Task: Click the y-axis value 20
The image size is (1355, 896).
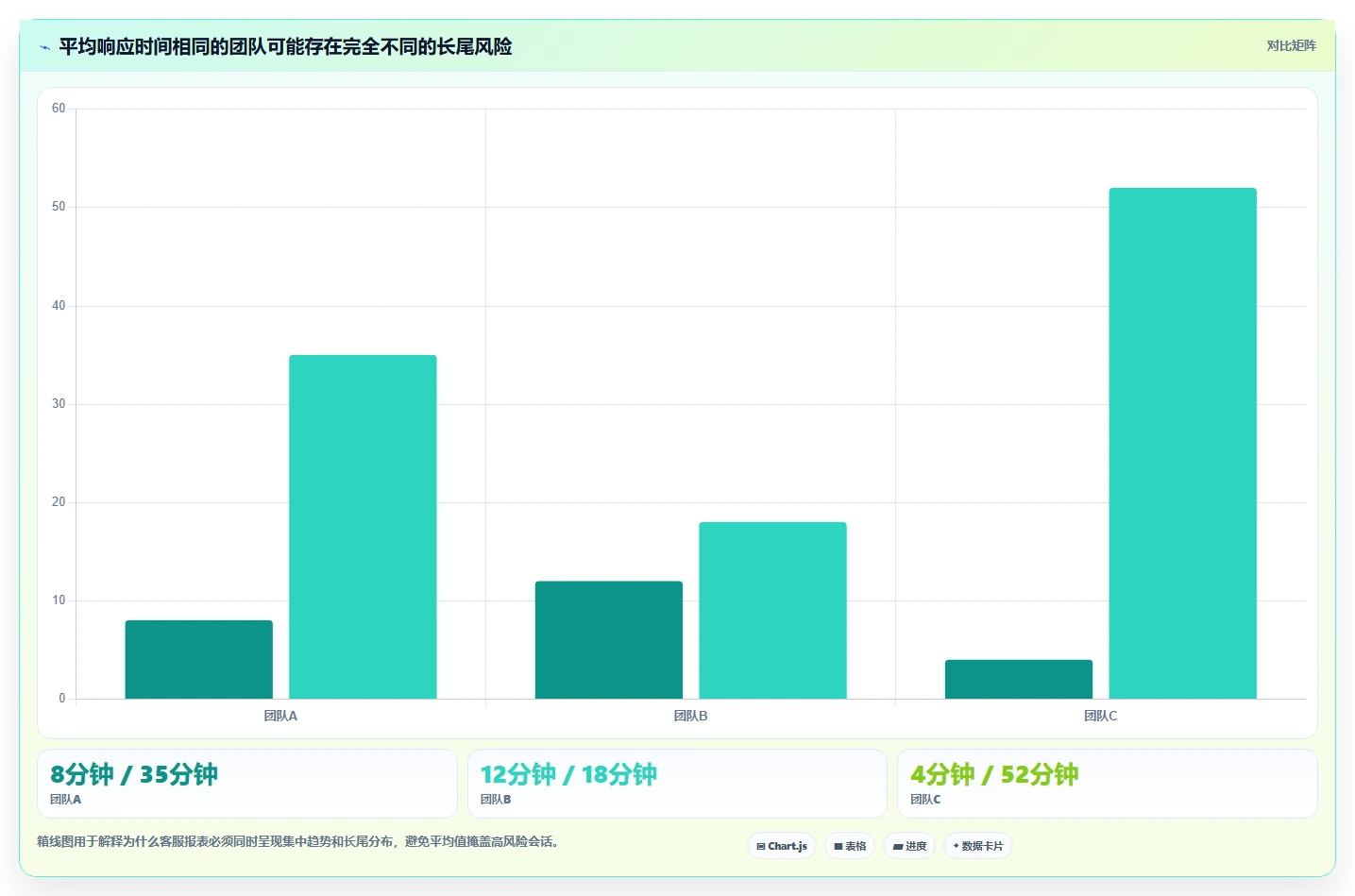Action: click(x=59, y=501)
